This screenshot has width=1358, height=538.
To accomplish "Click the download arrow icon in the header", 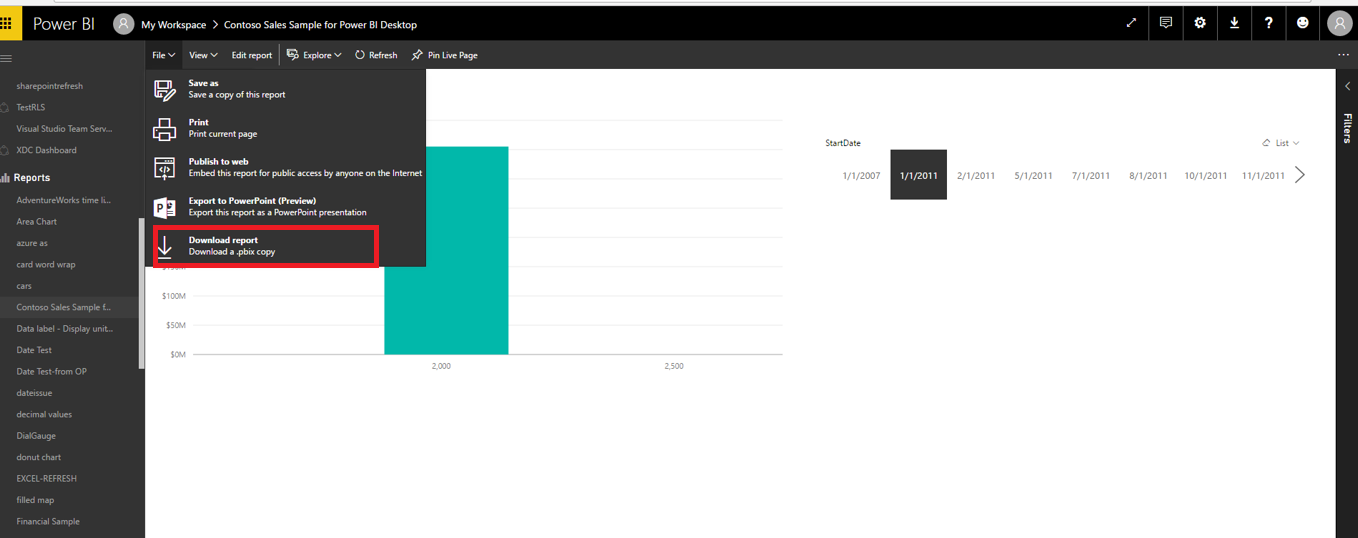I will [x=1234, y=23].
